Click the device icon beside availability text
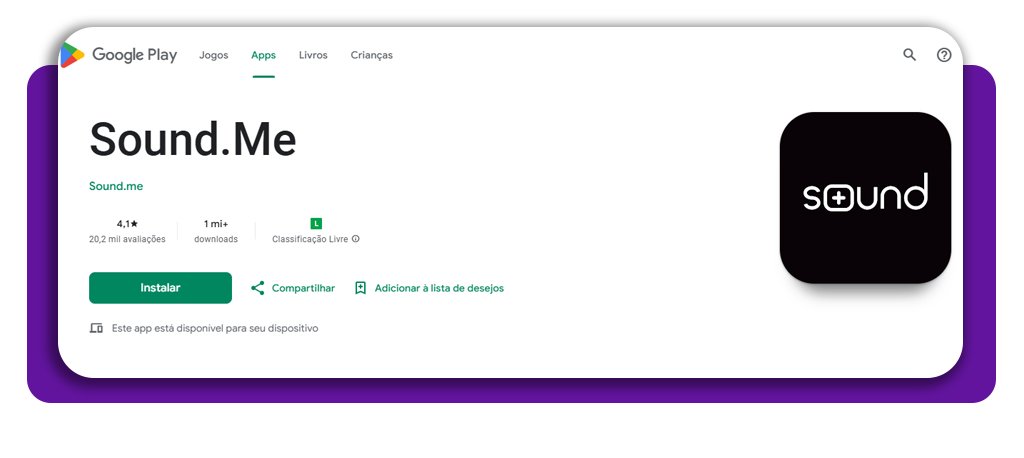 point(96,328)
